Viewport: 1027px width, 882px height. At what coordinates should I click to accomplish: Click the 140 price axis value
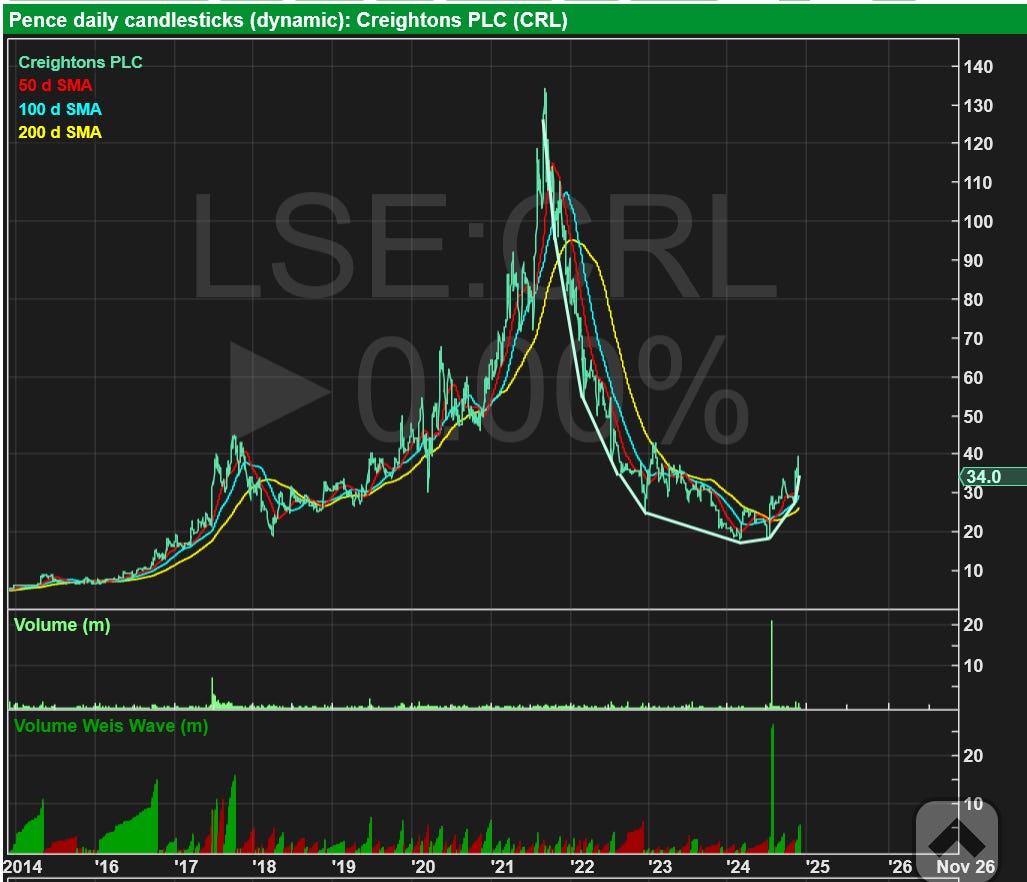[978, 67]
